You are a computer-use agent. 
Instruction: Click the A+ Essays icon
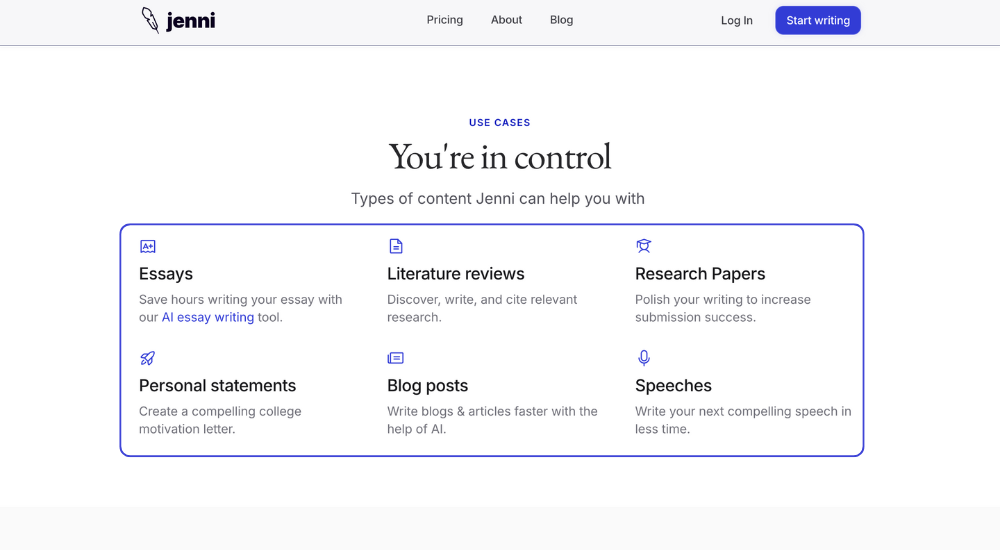pyautogui.click(x=147, y=246)
